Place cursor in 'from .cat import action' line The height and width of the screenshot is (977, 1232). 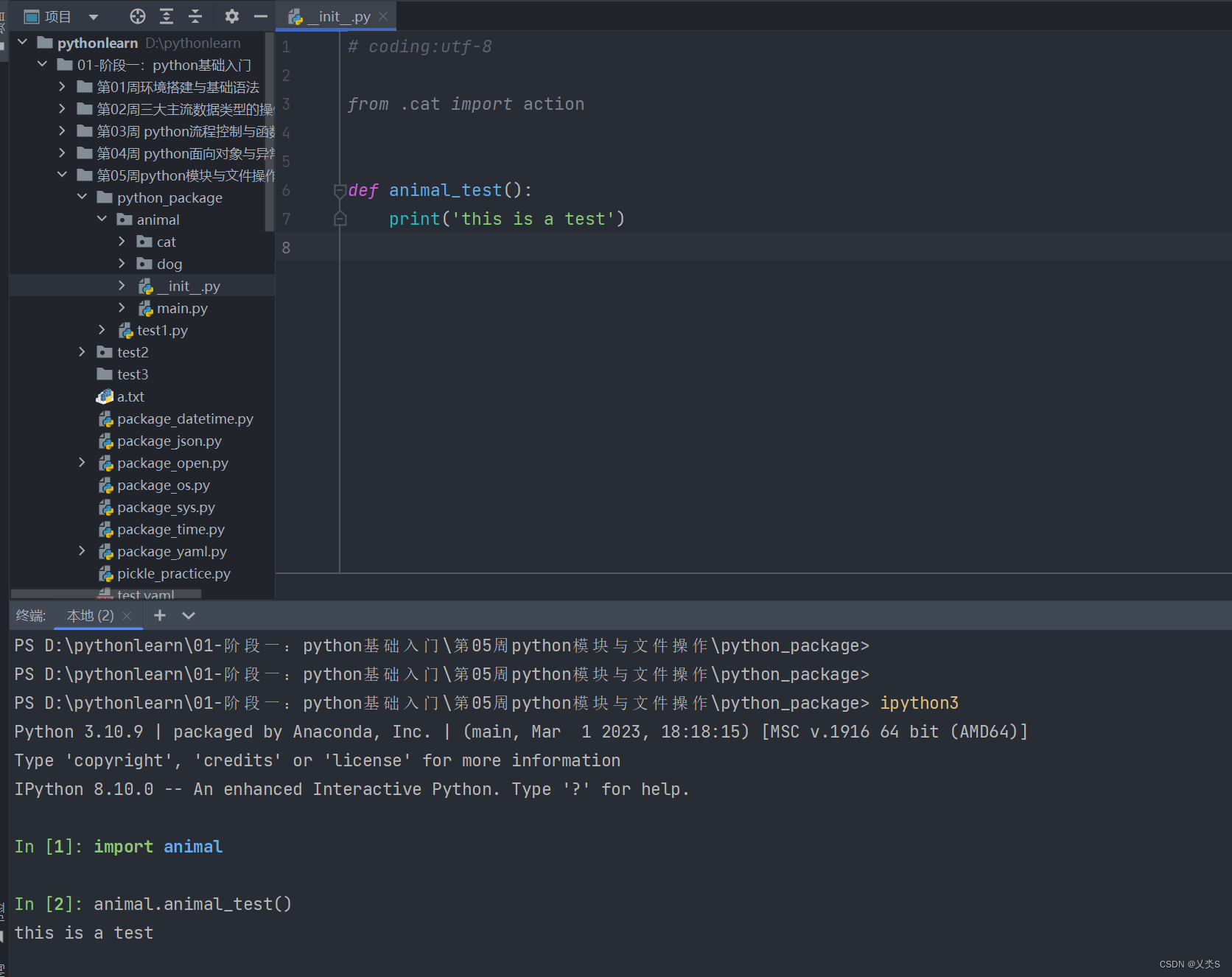[x=466, y=104]
